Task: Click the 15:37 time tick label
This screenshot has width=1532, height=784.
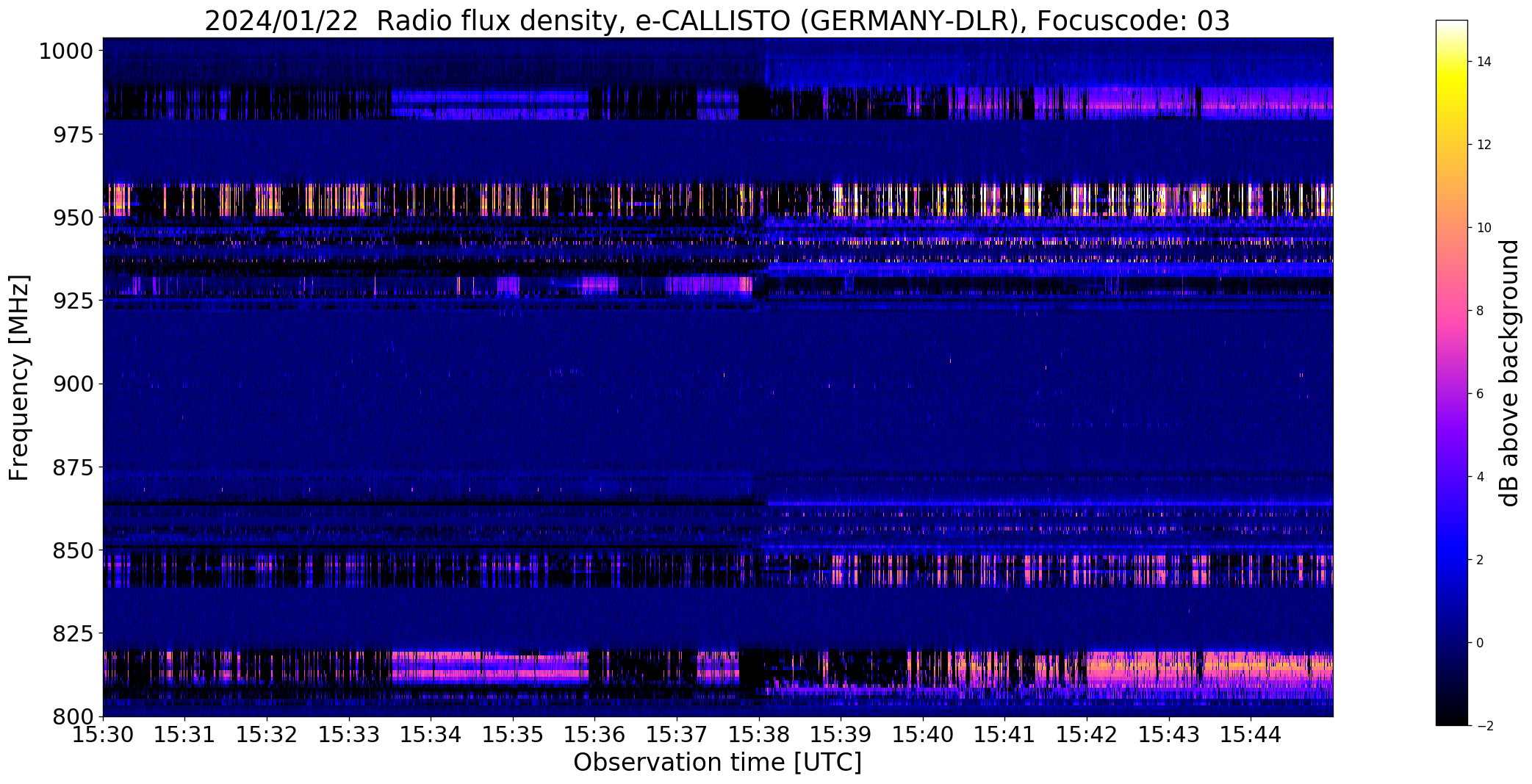Action: pyautogui.click(x=677, y=735)
